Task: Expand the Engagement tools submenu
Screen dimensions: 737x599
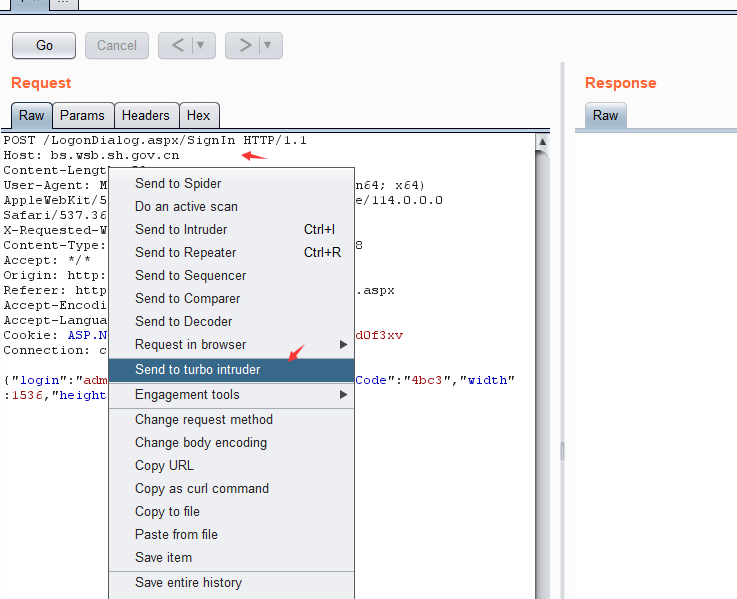Action: [x=187, y=395]
